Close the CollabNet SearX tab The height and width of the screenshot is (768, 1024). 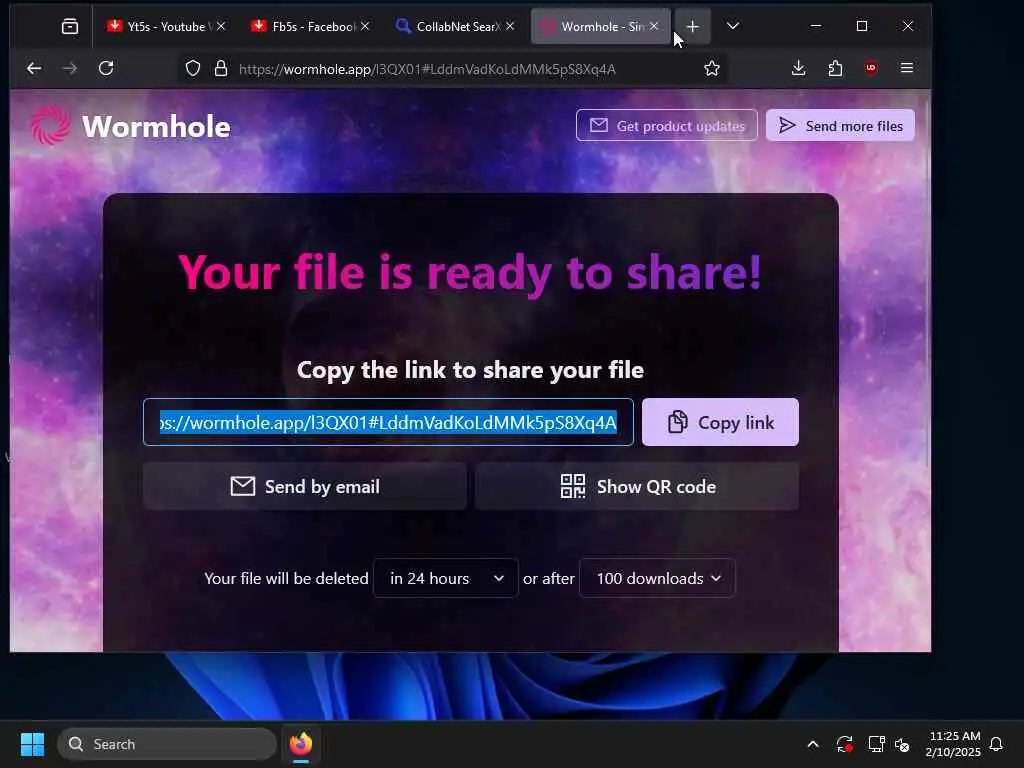(510, 26)
